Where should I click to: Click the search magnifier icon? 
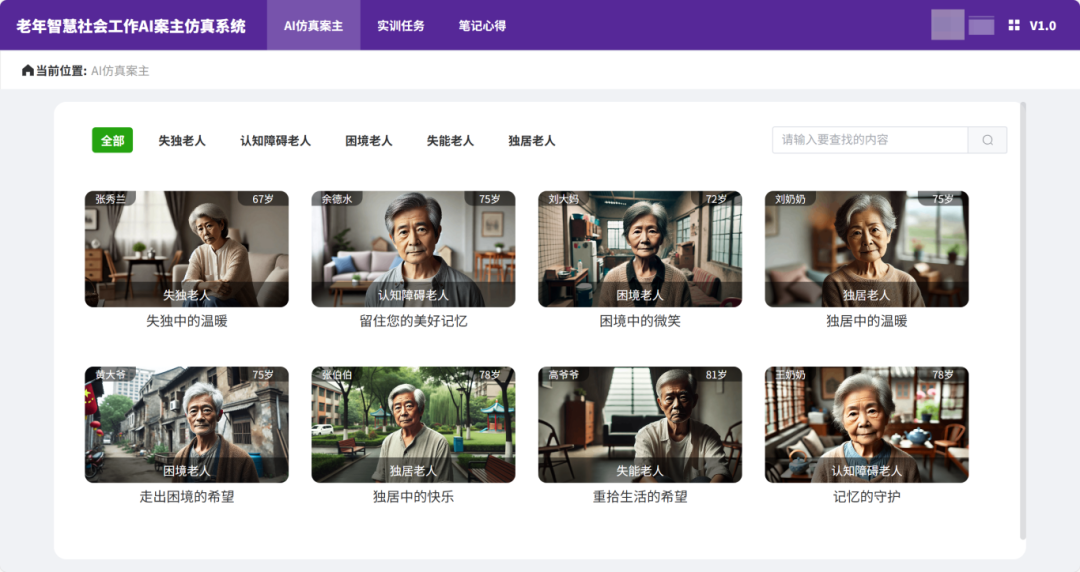click(x=987, y=140)
